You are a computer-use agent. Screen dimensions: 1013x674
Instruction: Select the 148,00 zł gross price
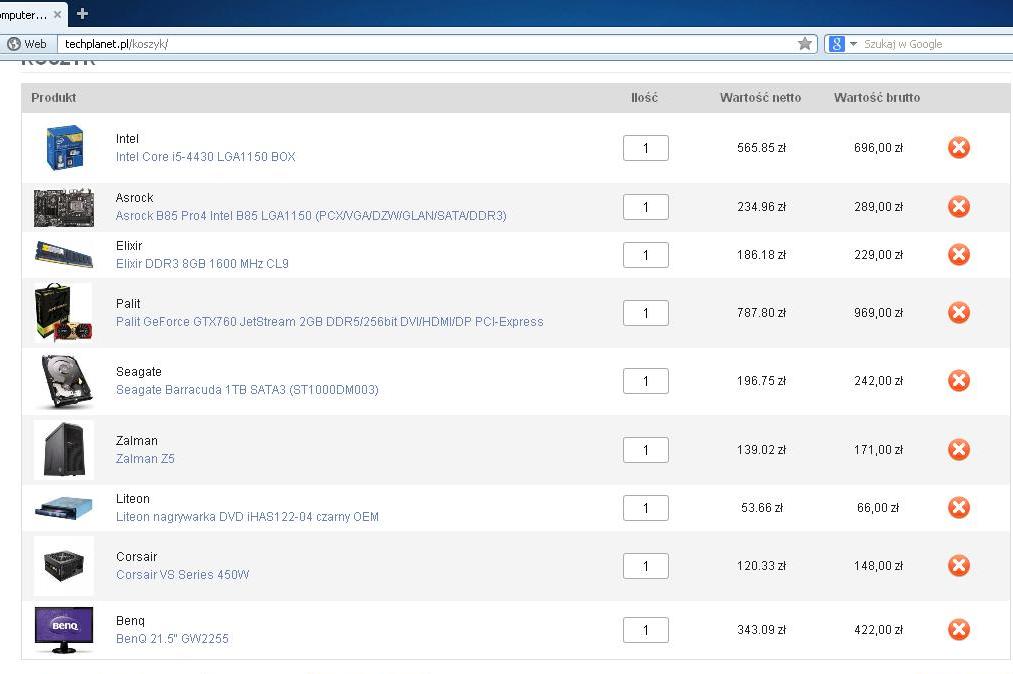[878, 565]
